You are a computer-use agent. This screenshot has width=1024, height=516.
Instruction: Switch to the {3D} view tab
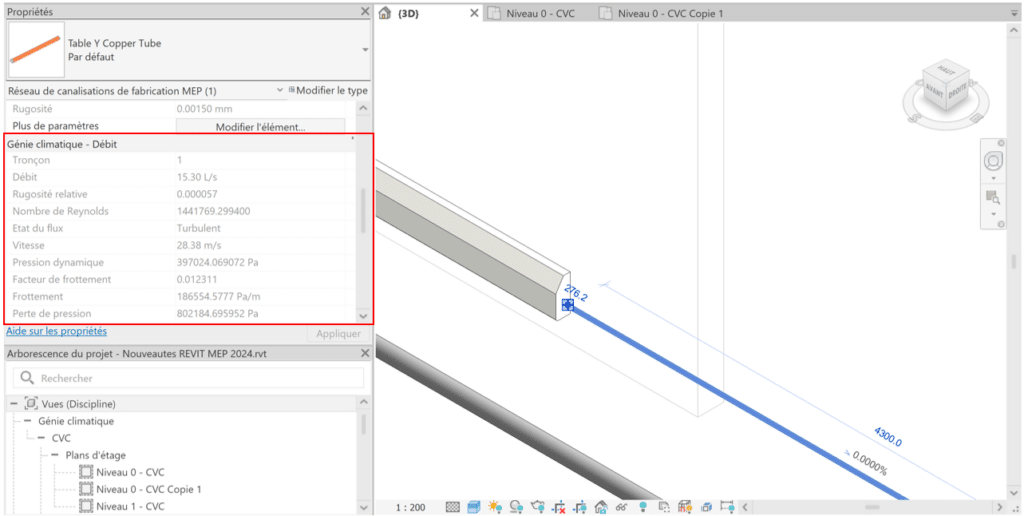tap(408, 13)
